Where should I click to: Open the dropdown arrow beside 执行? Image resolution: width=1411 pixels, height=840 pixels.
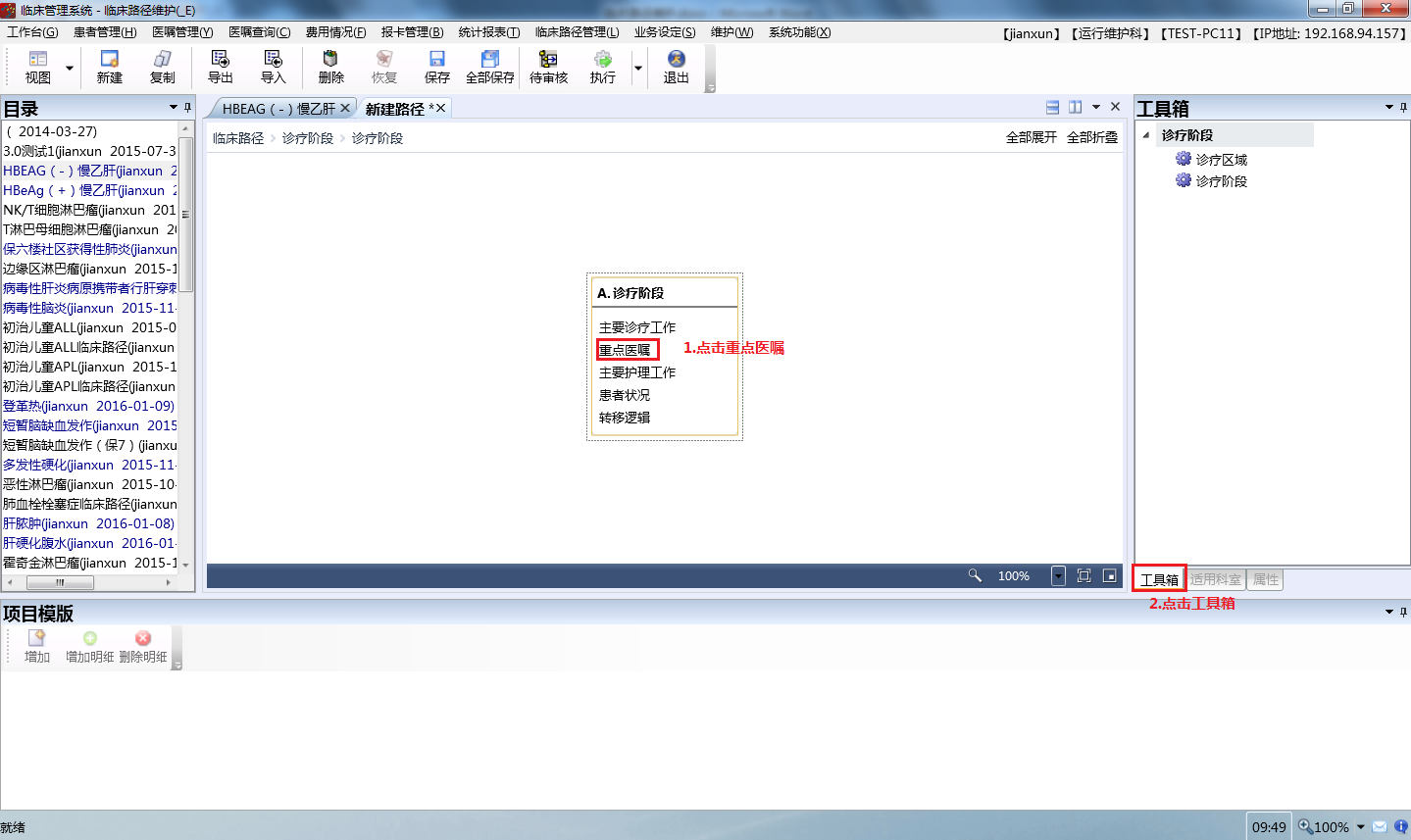point(638,69)
